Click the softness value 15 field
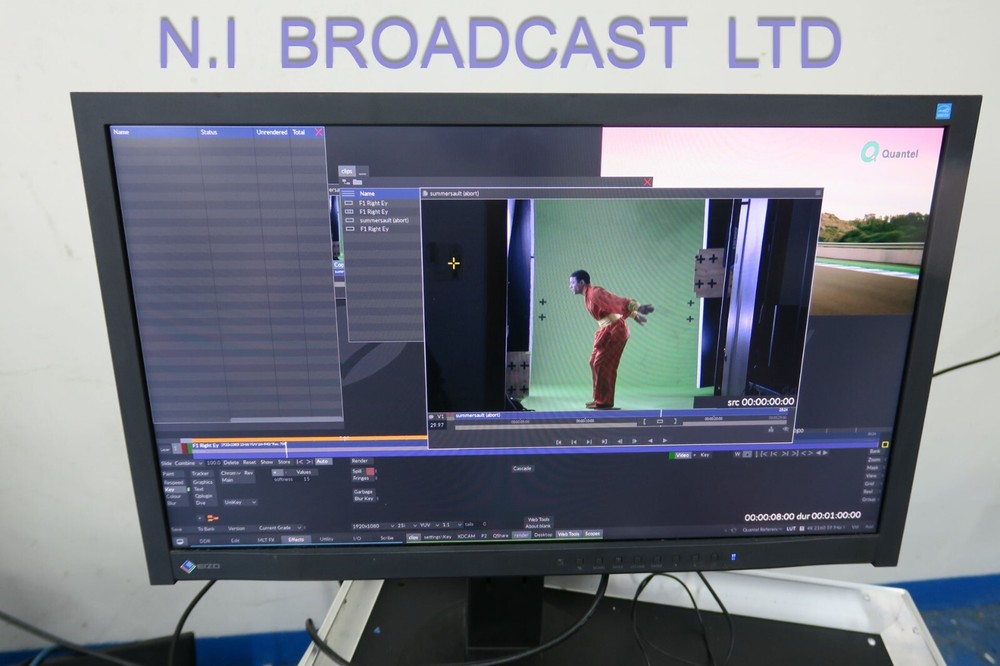The image size is (1000, 666). click(x=306, y=479)
